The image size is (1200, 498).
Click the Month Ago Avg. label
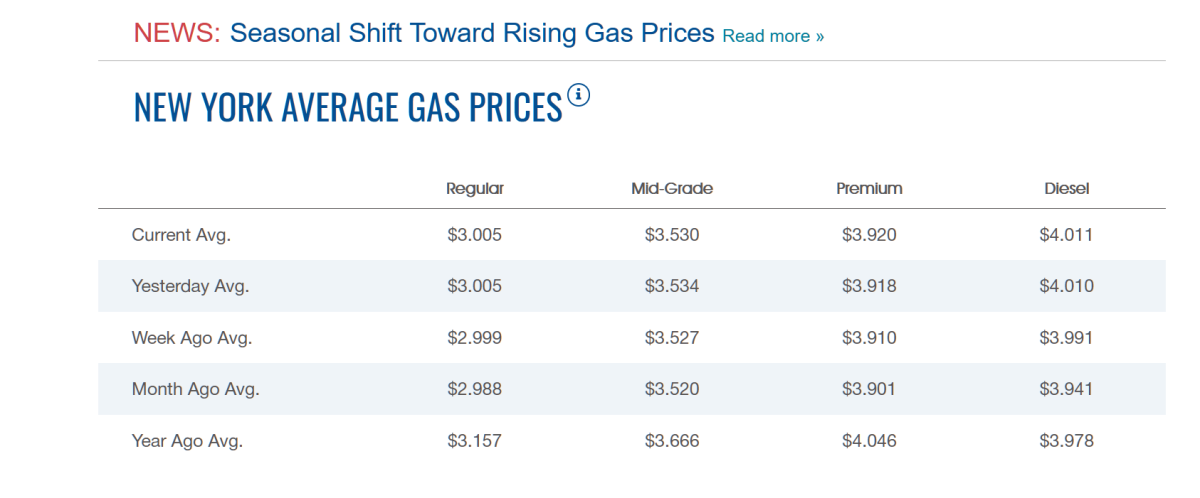[x=195, y=389]
